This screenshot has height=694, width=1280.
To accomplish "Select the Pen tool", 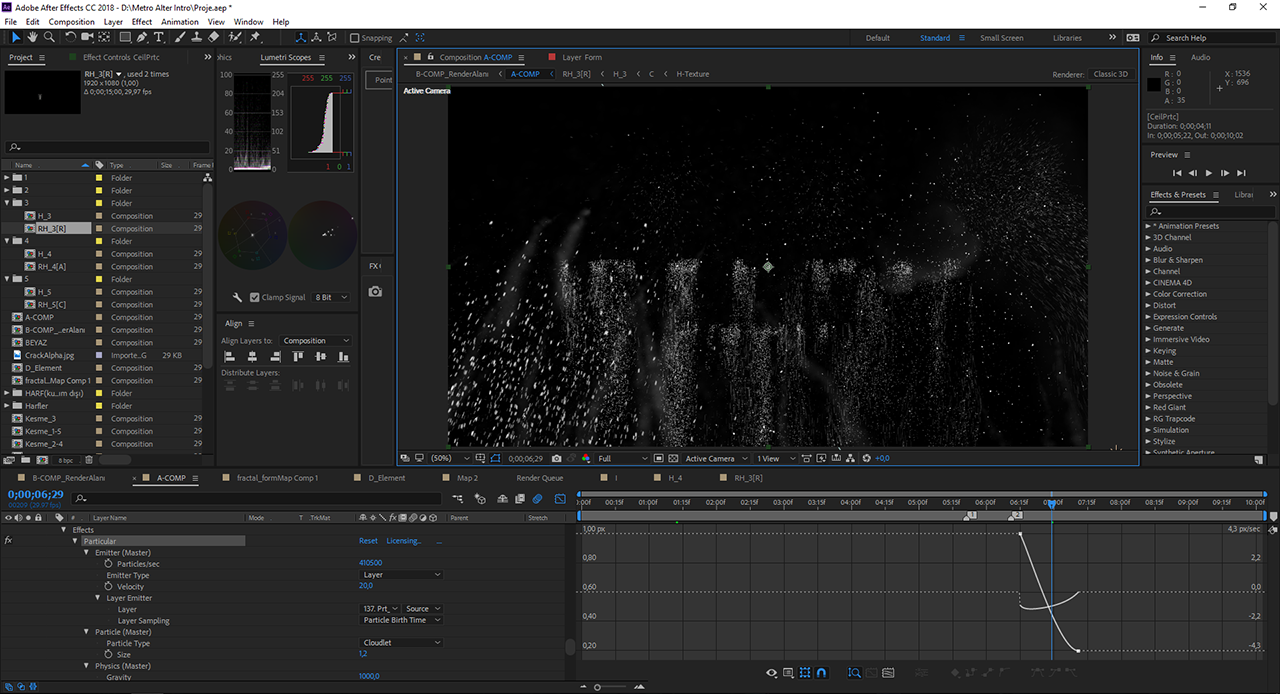I will pyautogui.click(x=142, y=37).
